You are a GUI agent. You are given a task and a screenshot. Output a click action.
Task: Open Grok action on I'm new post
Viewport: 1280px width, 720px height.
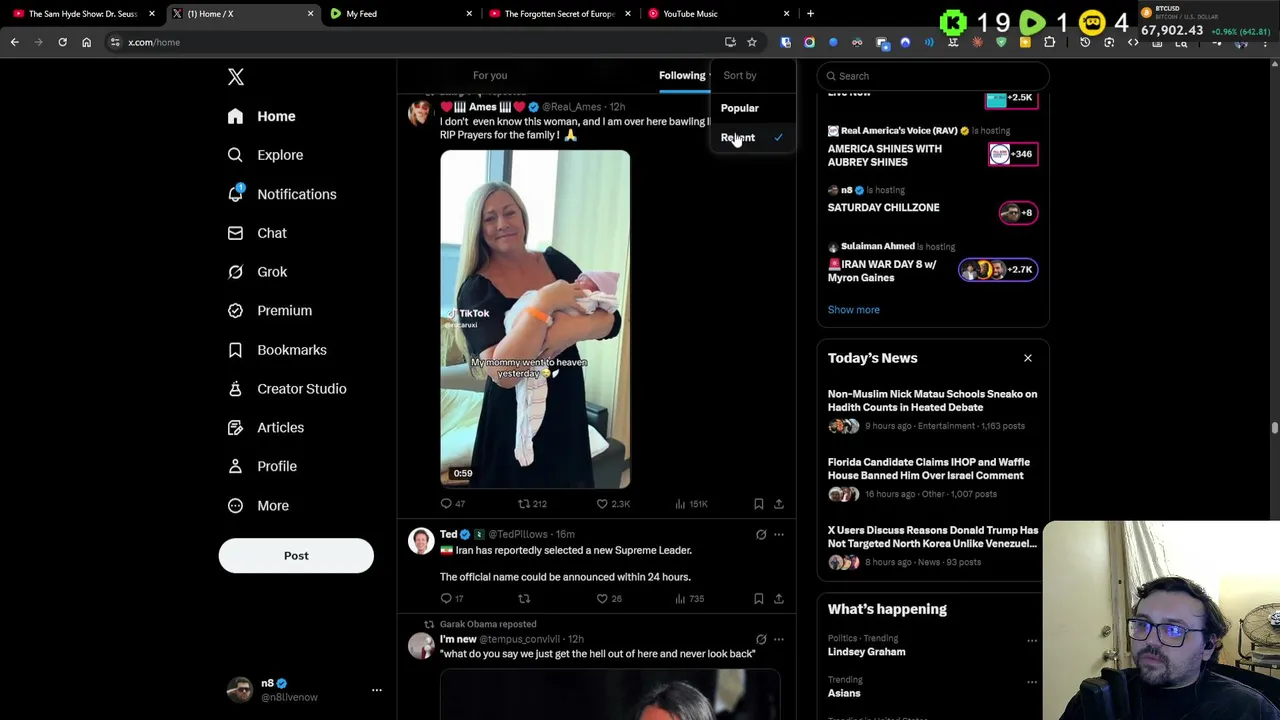point(761,640)
